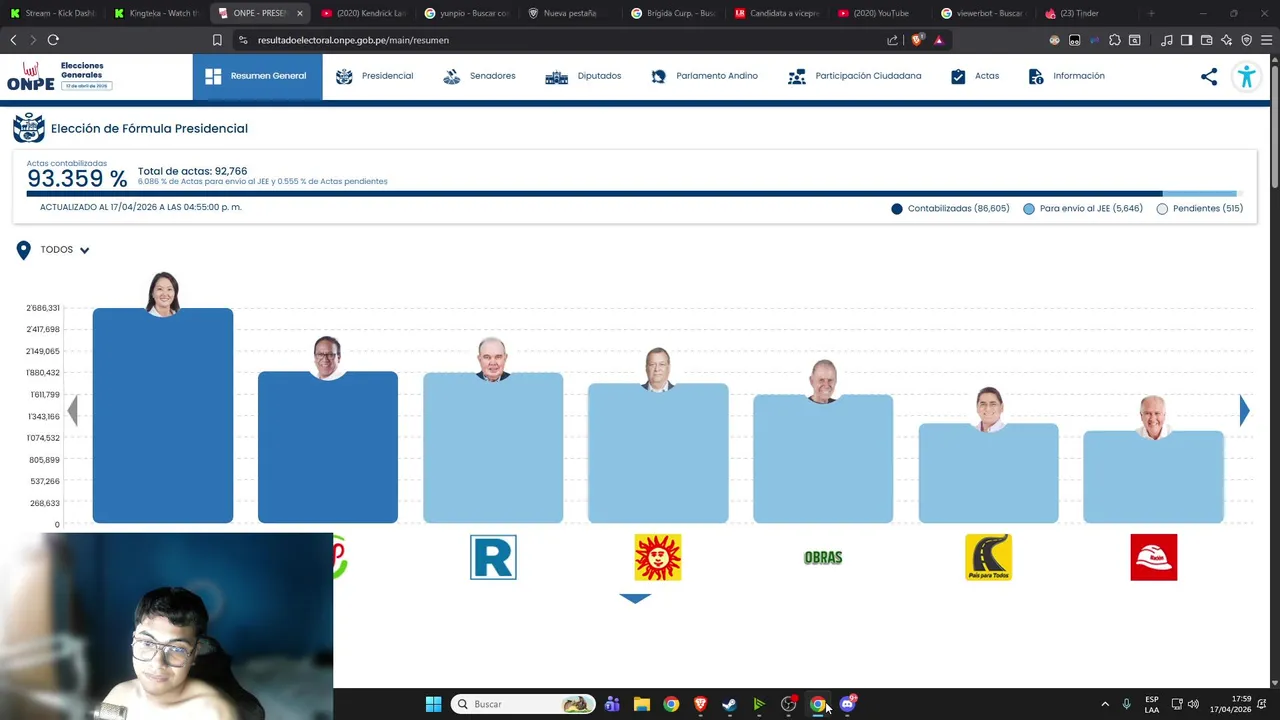This screenshot has height=720, width=1280.
Task: Click the second candidate's bar photo
Action: pos(327,358)
